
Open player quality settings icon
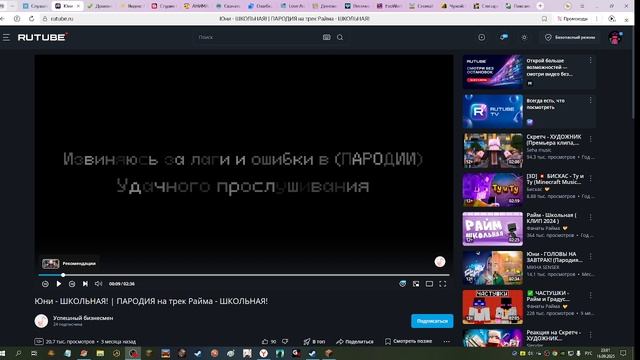point(402,284)
